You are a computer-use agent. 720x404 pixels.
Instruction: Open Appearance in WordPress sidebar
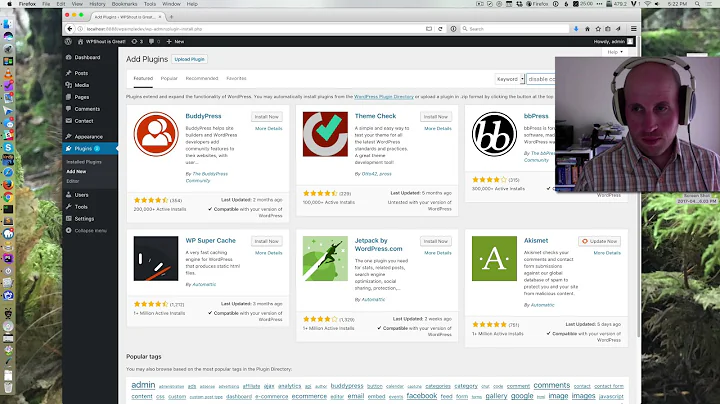click(90, 137)
